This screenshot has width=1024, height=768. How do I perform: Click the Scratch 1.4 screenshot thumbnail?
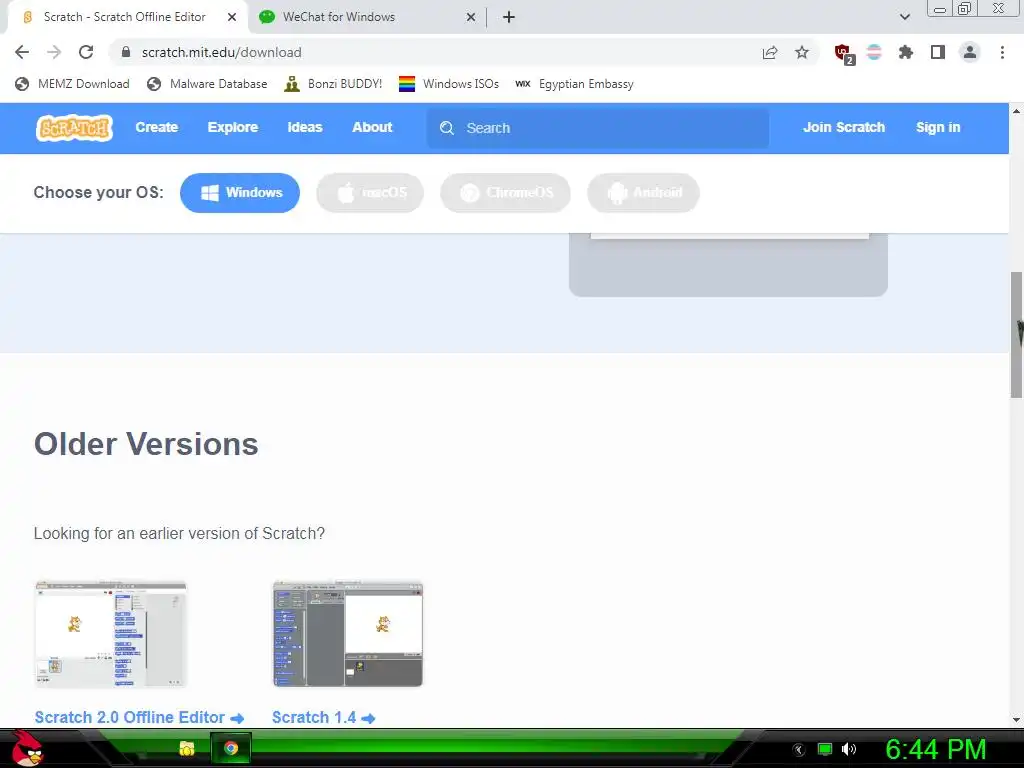pyautogui.click(x=348, y=633)
